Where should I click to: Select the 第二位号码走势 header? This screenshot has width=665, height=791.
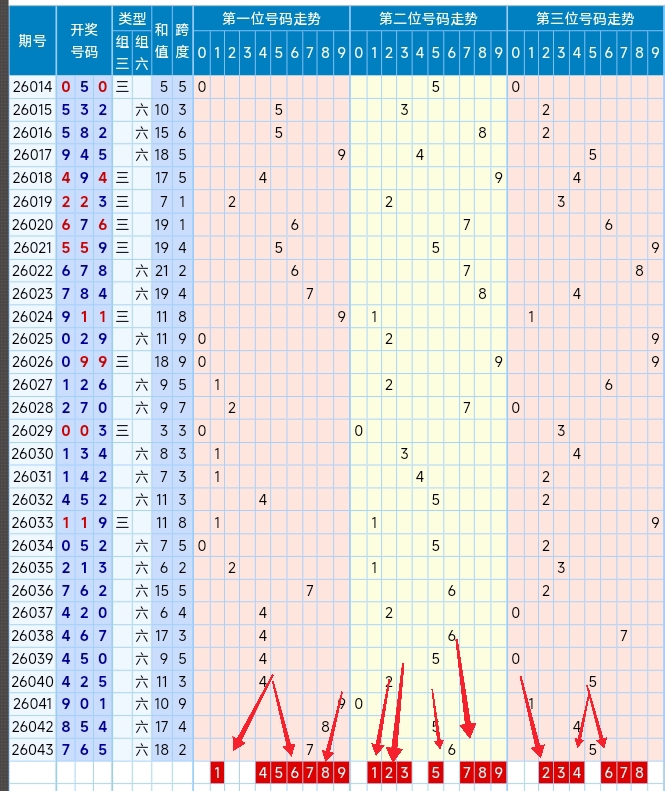pyautogui.click(x=428, y=19)
